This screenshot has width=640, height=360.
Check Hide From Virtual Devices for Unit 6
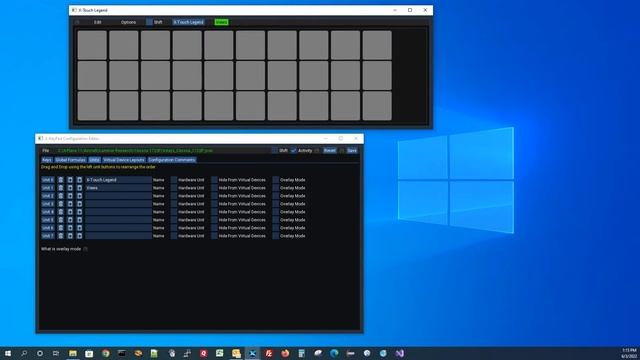pos(214,228)
